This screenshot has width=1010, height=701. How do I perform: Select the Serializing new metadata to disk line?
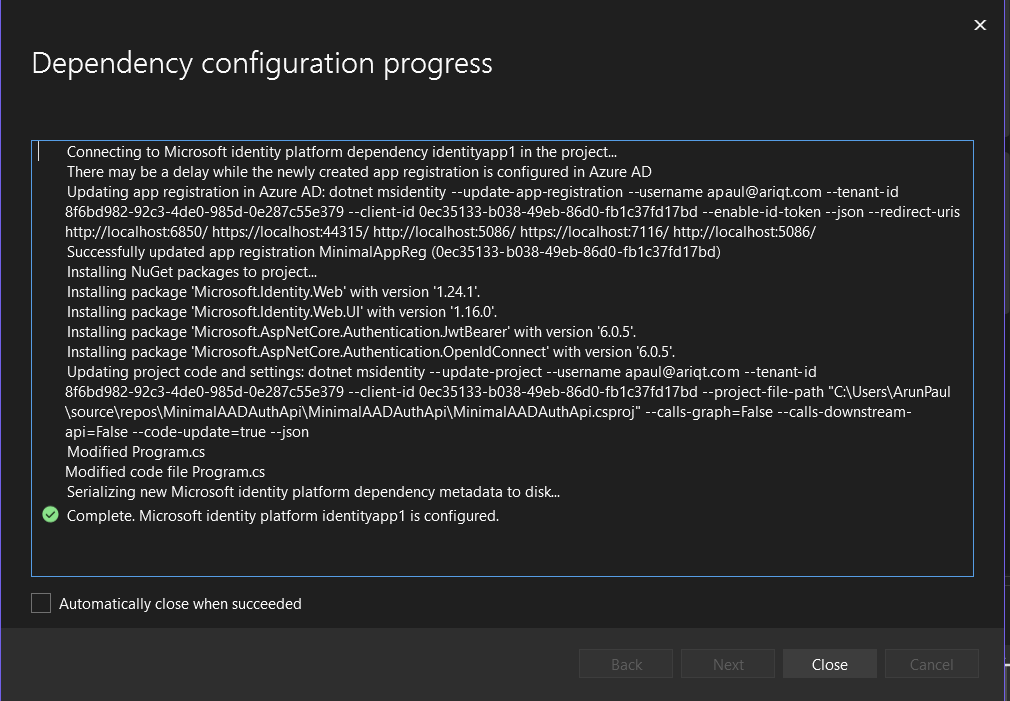pyautogui.click(x=313, y=491)
